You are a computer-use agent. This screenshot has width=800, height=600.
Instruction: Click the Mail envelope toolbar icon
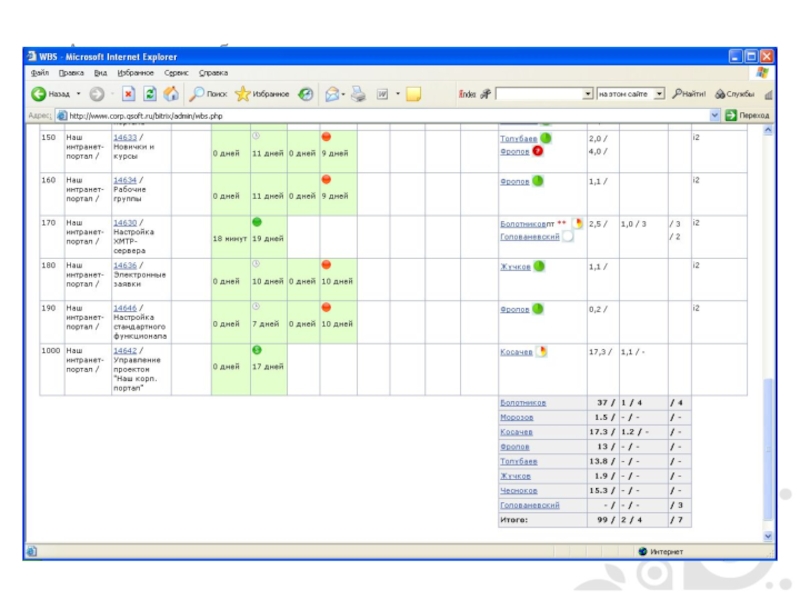(333, 94)
